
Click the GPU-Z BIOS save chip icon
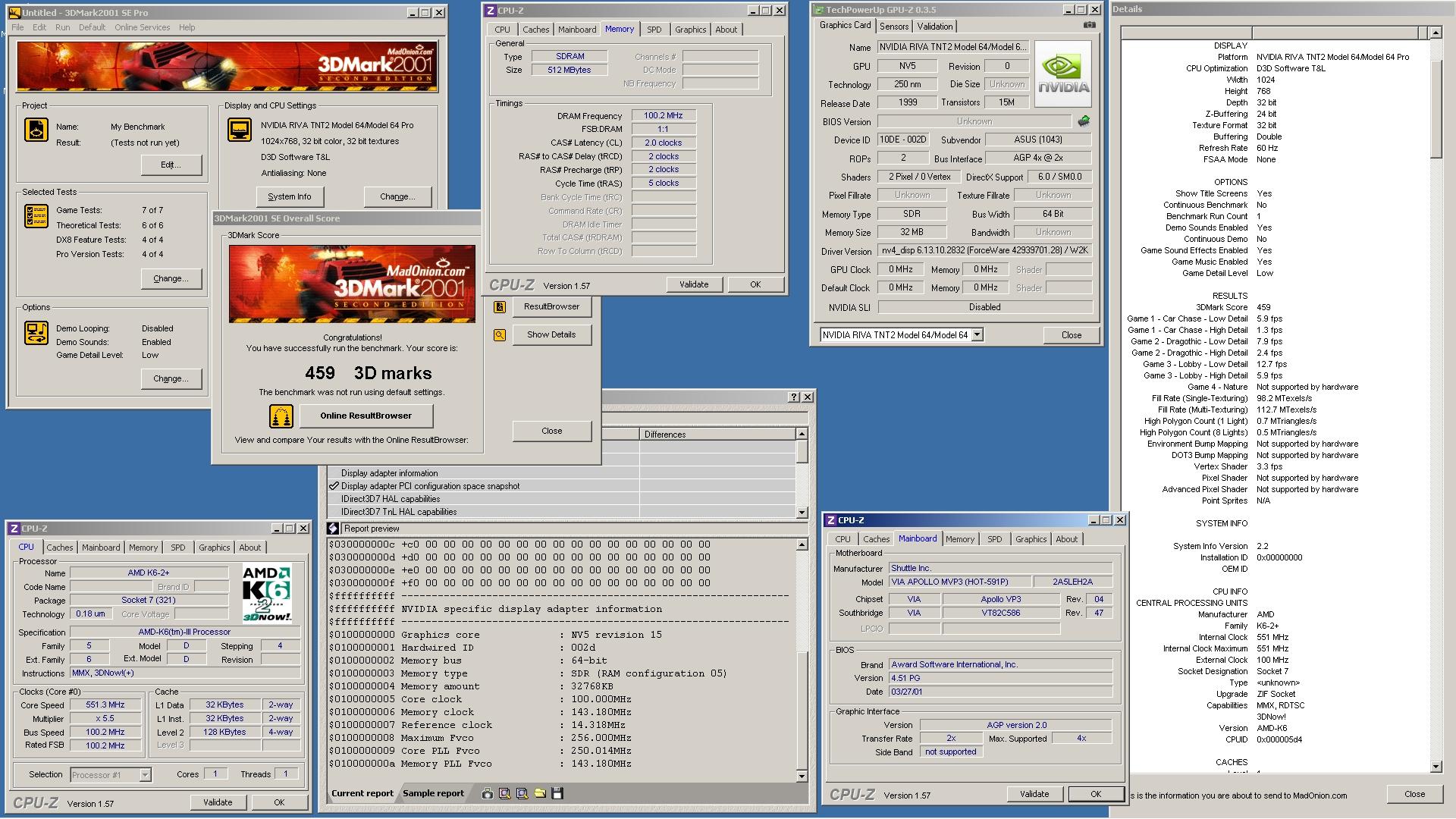point(1084,121)
